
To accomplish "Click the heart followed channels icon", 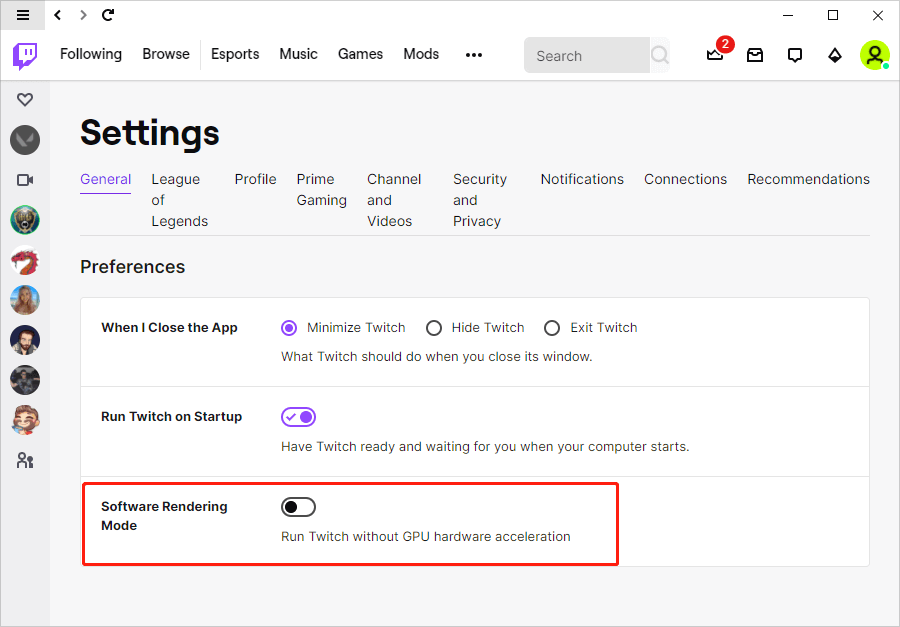I will tap(25, 100).
